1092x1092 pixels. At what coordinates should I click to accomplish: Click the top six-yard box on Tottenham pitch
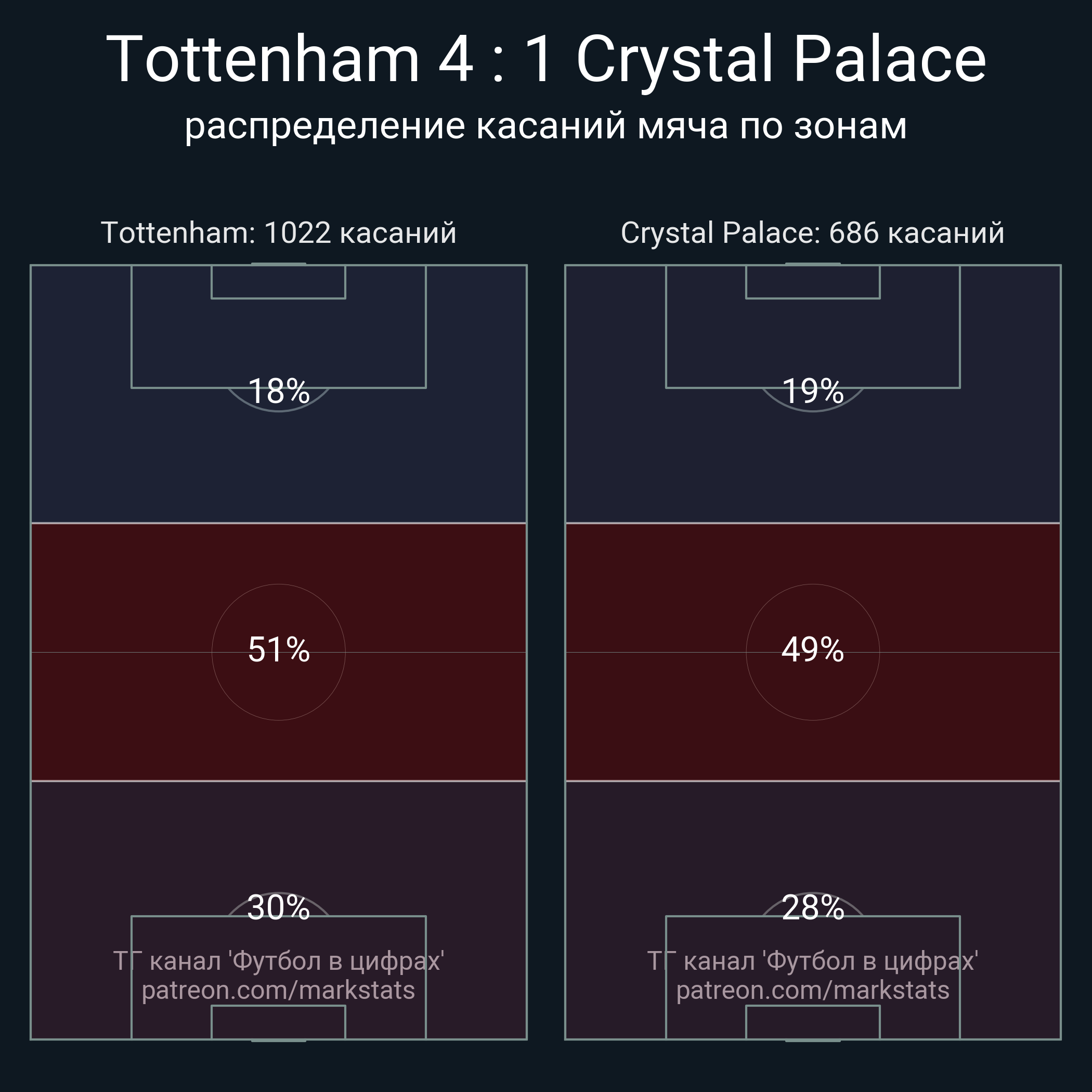[x=279, y=281]
